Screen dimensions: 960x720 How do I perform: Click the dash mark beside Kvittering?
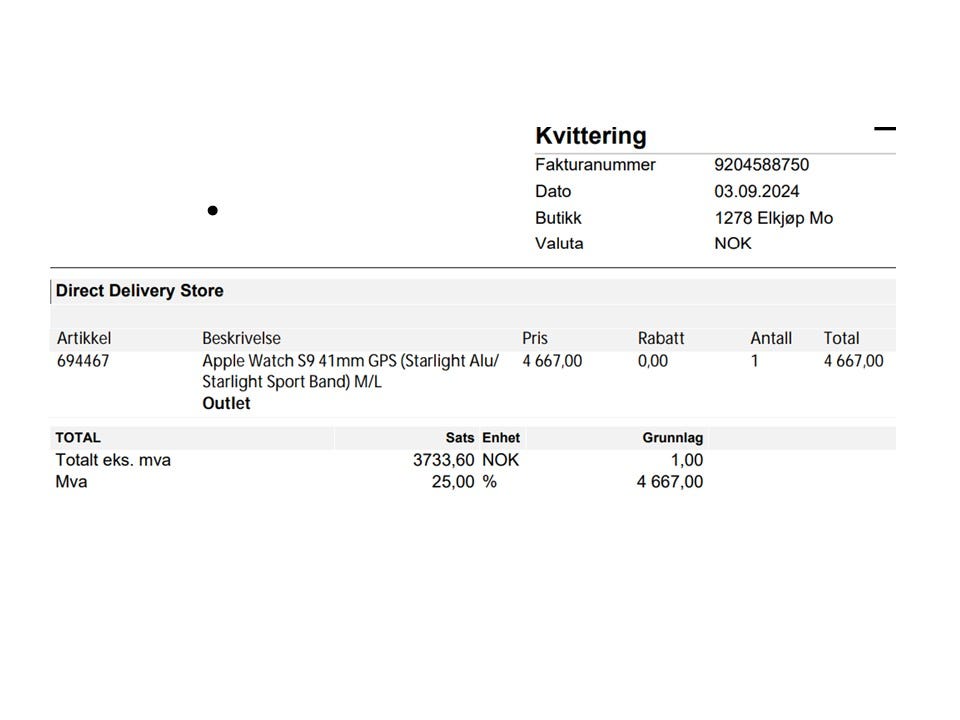pos(885,129)
